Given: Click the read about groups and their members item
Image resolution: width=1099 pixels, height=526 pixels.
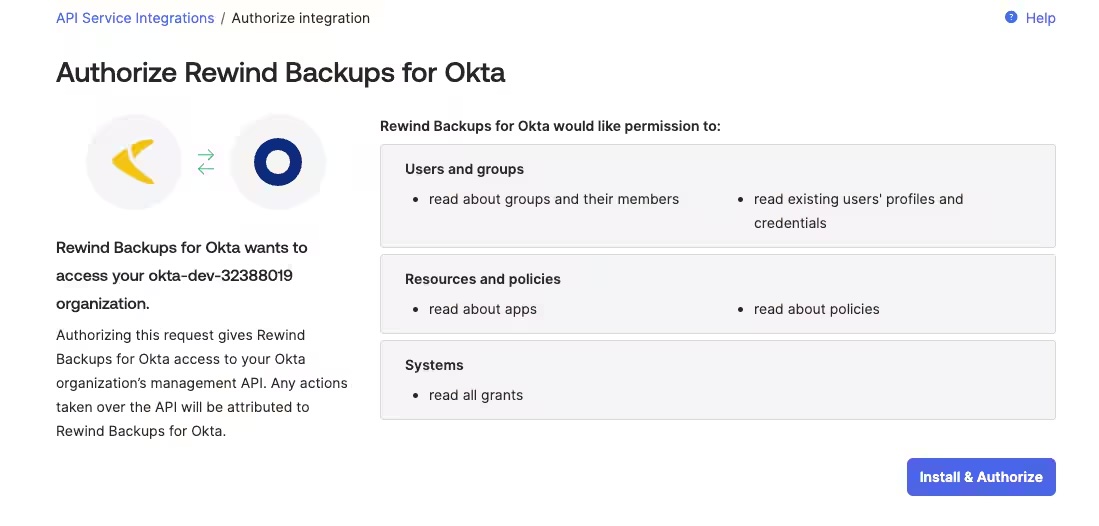Looking at the screenshot, I should (x=554, y=199).
